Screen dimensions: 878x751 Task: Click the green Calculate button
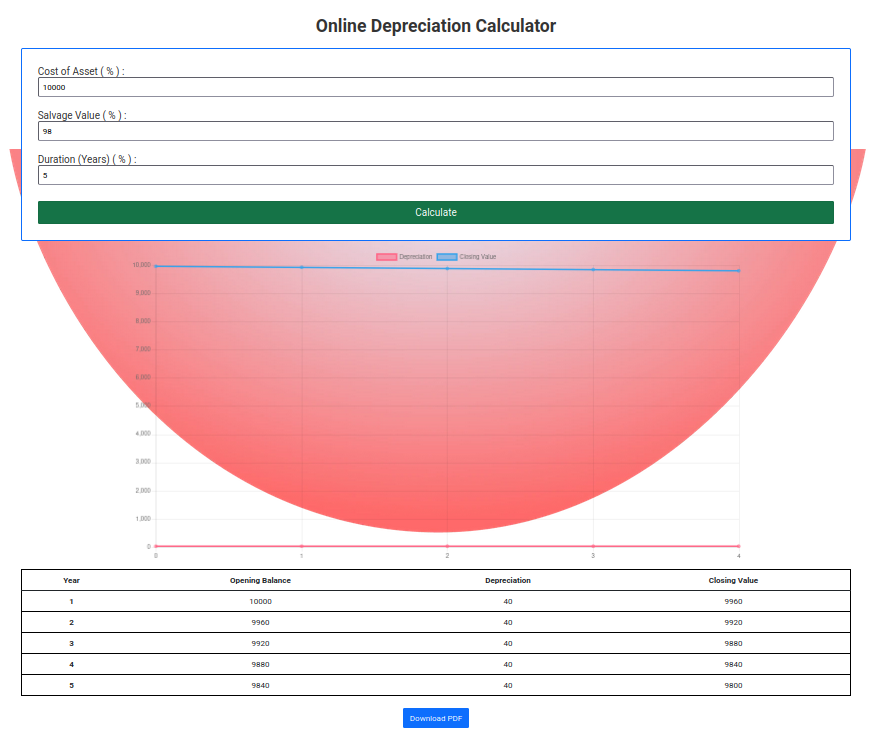click(436, 212)
